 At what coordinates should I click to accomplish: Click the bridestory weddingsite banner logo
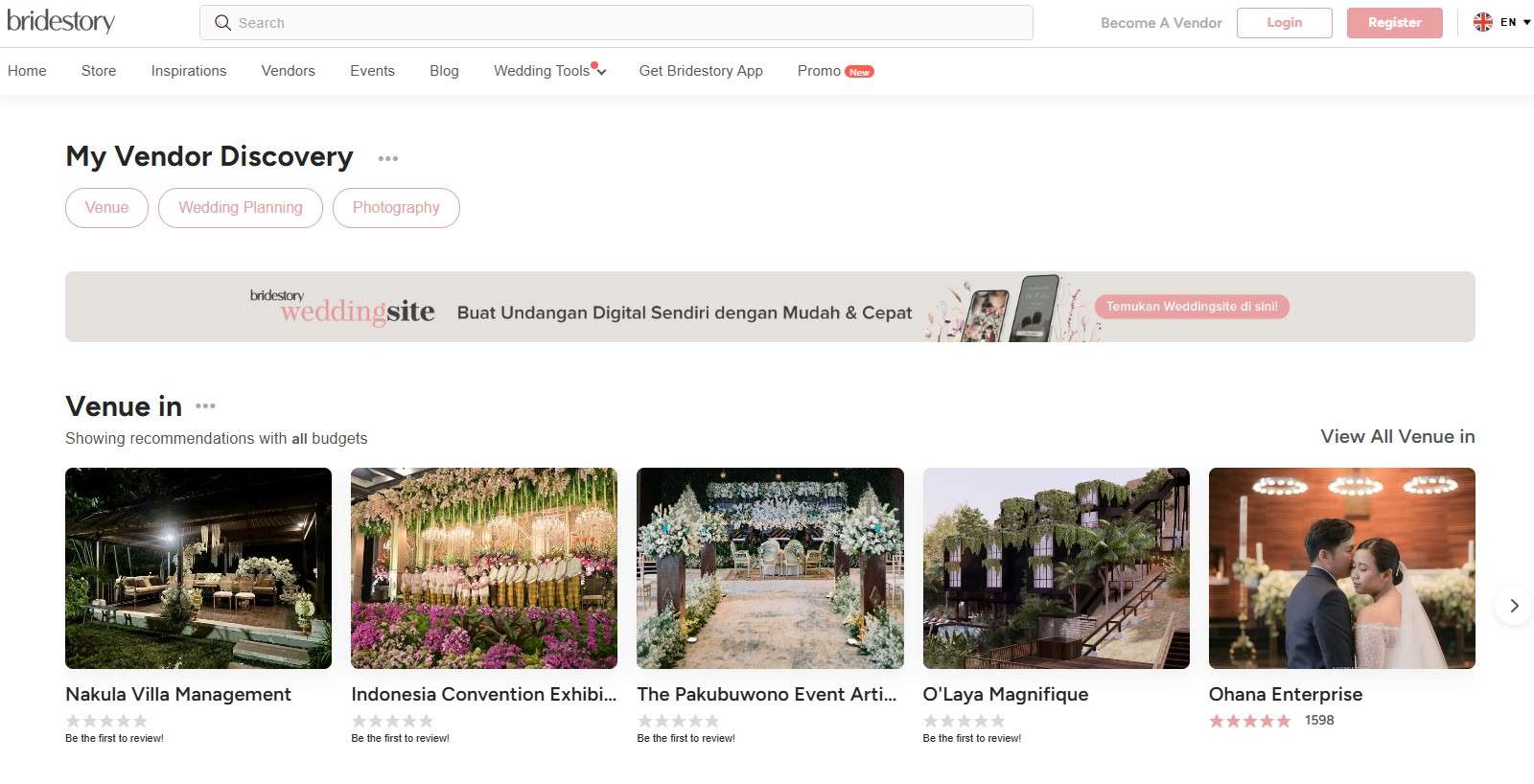pos(342,307)
